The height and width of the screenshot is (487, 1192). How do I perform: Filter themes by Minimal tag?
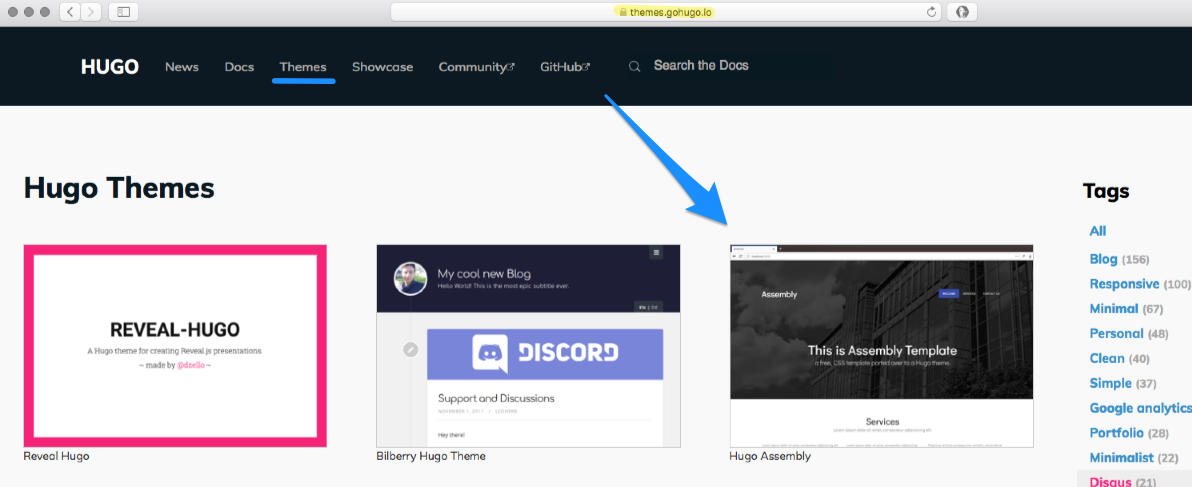[1114, 308]
